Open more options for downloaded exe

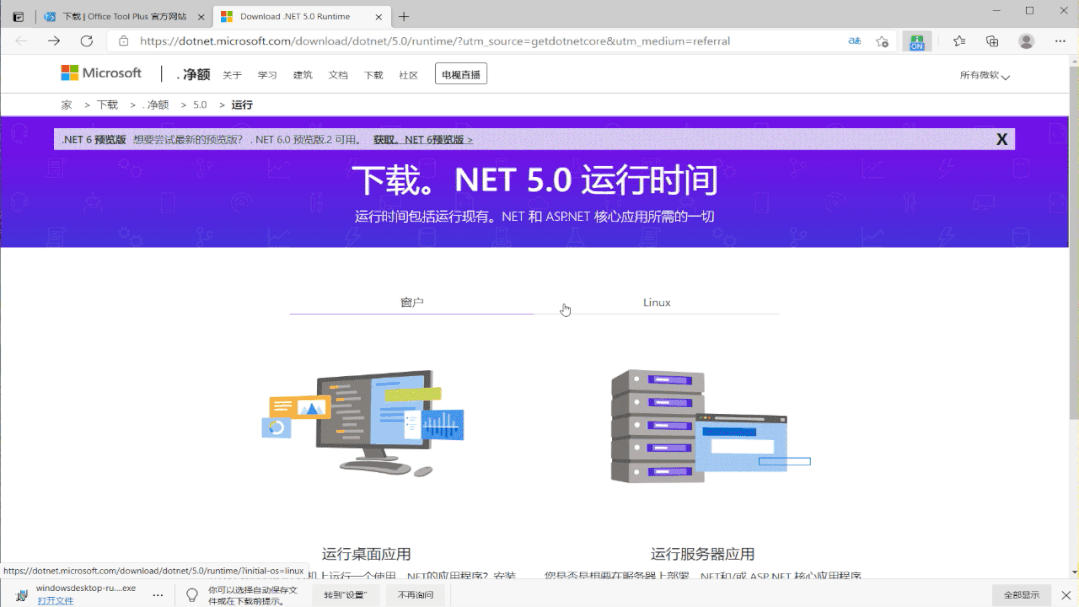tap(158, 595)
